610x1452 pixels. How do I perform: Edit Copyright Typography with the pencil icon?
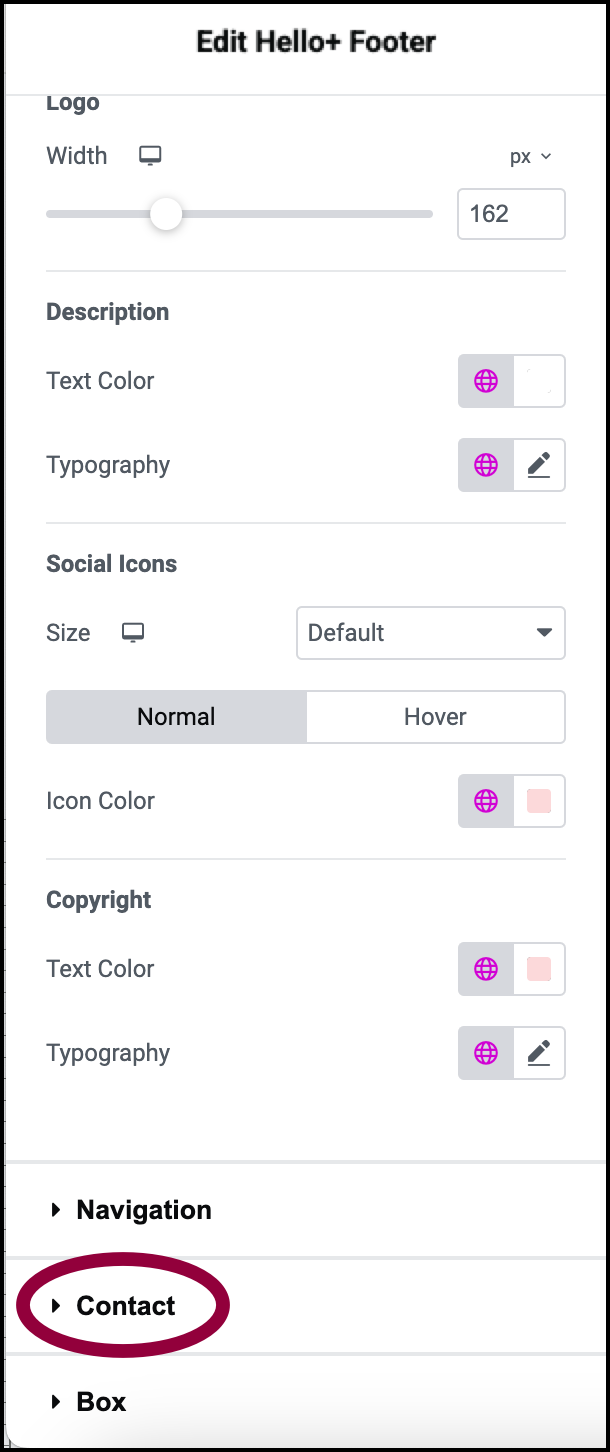tap(539, 1053)
